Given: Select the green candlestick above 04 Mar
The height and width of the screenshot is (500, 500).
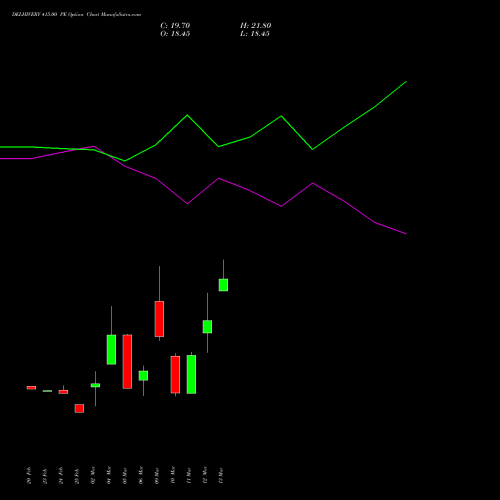Looking at the screenshot, I should (x=111, y=350).
